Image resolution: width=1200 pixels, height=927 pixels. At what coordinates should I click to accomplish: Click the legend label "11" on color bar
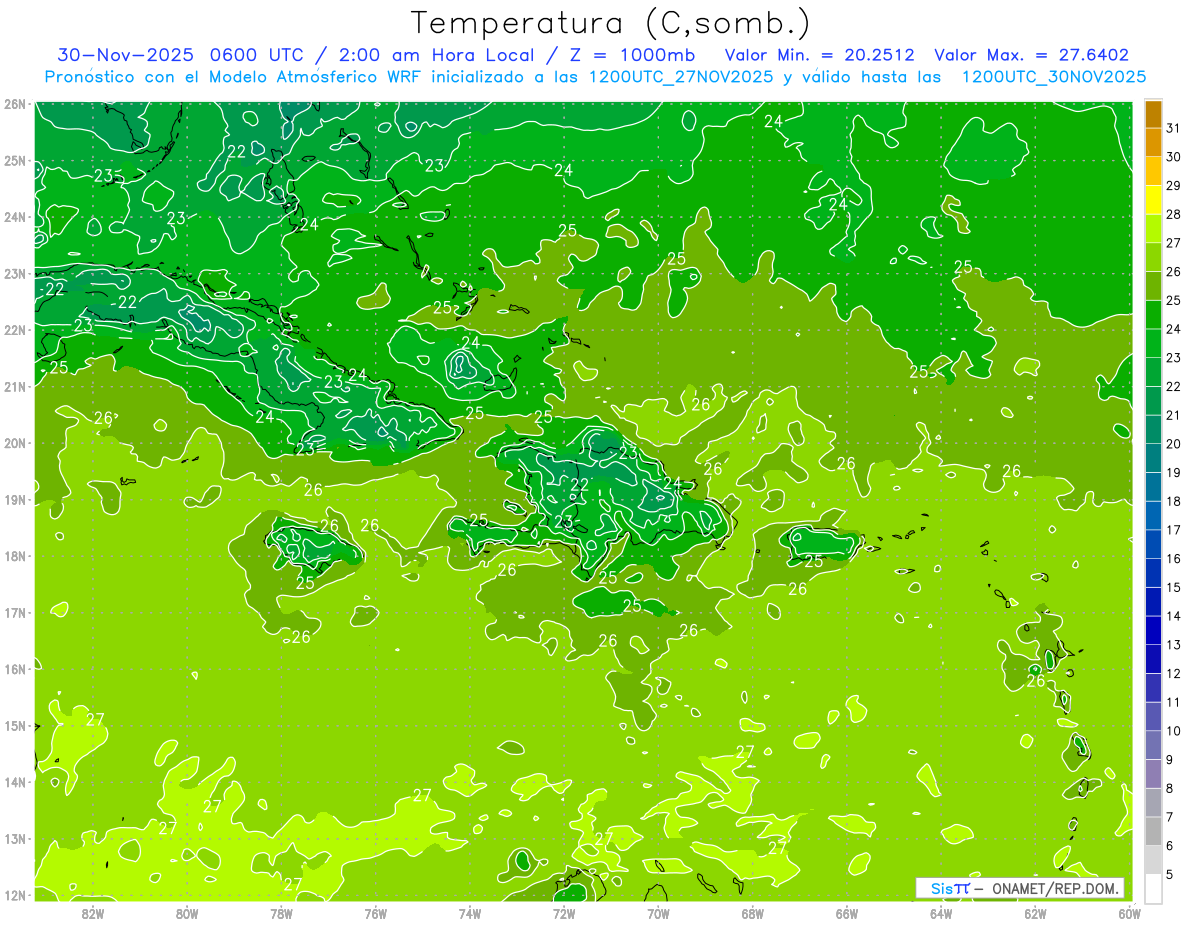[x=1174, y=702]
